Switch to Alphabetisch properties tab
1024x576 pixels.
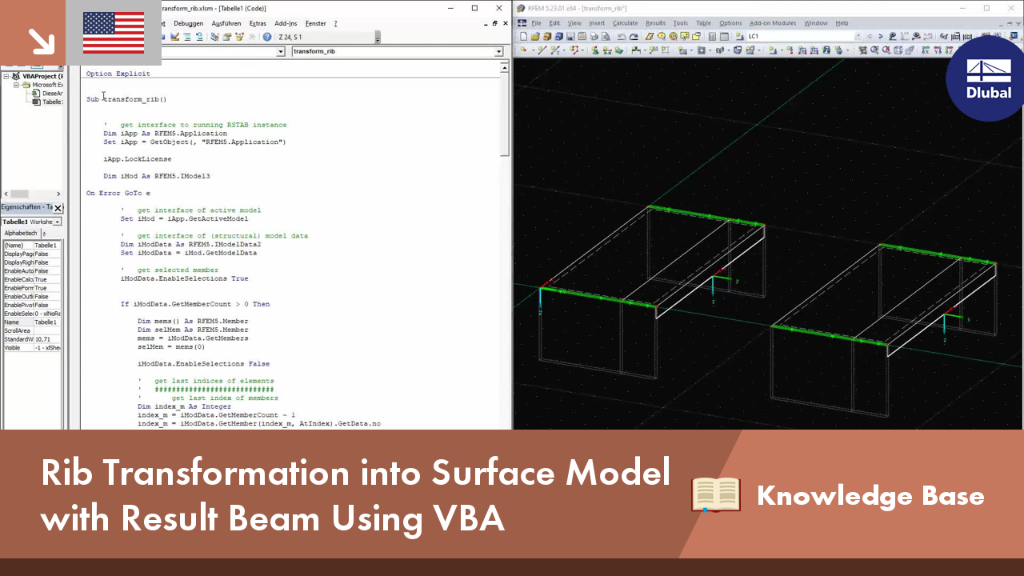(20, 233)
